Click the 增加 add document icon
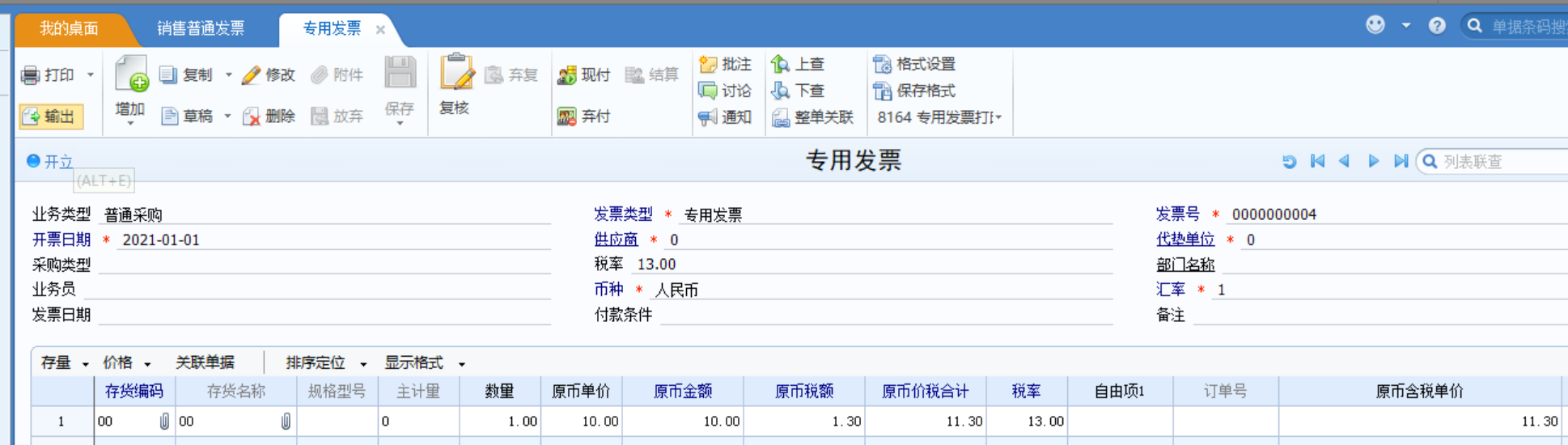1568x445 pixels. coord(131,74)
